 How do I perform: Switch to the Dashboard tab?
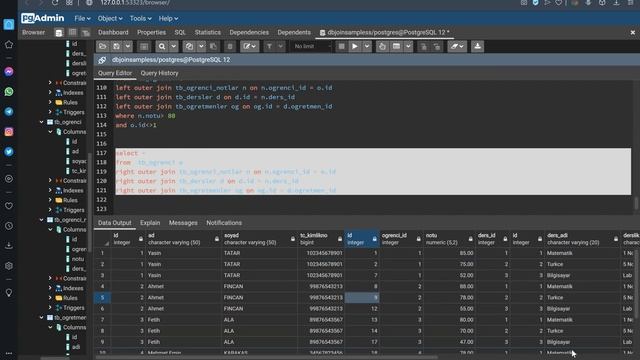113,32
